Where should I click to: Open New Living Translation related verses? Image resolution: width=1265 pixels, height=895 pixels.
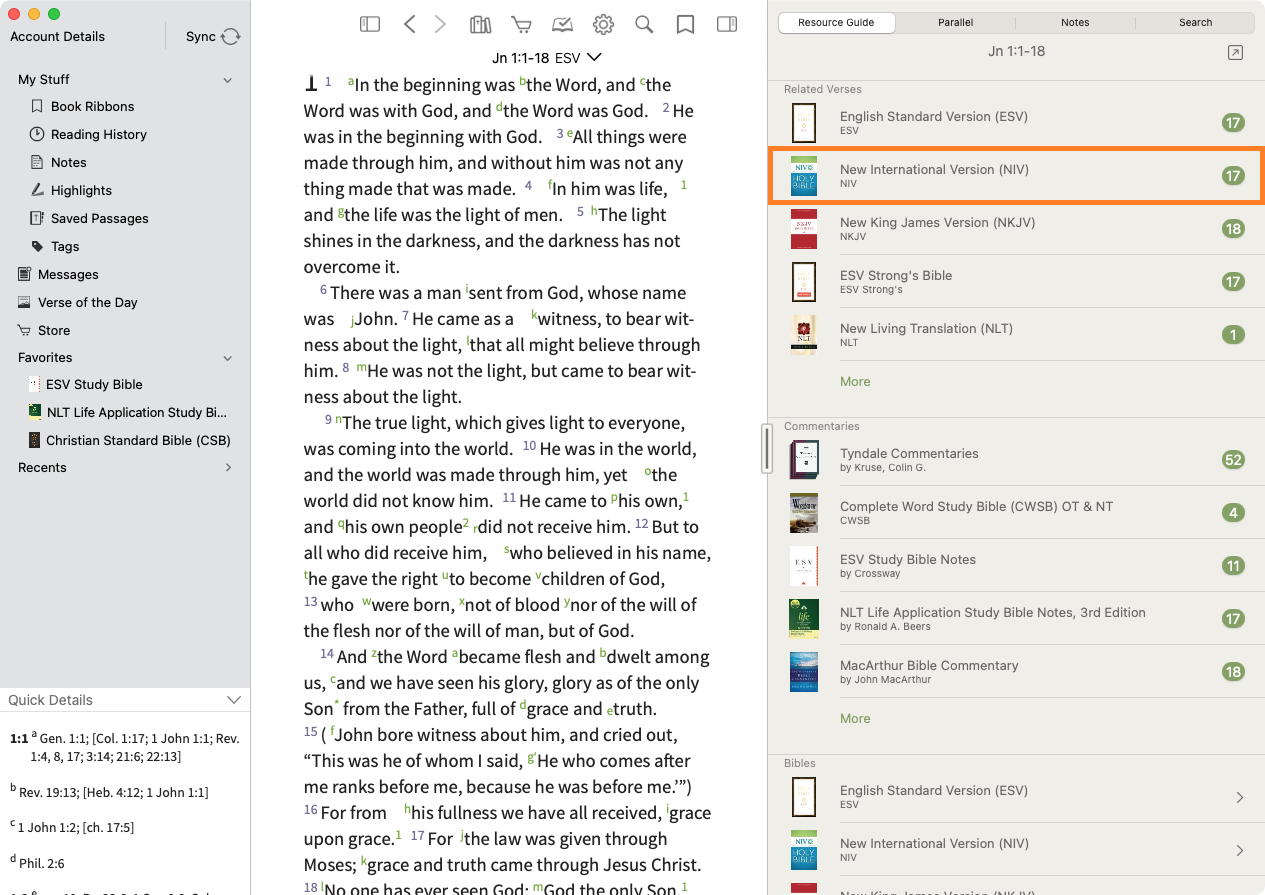pos(1016,335)
